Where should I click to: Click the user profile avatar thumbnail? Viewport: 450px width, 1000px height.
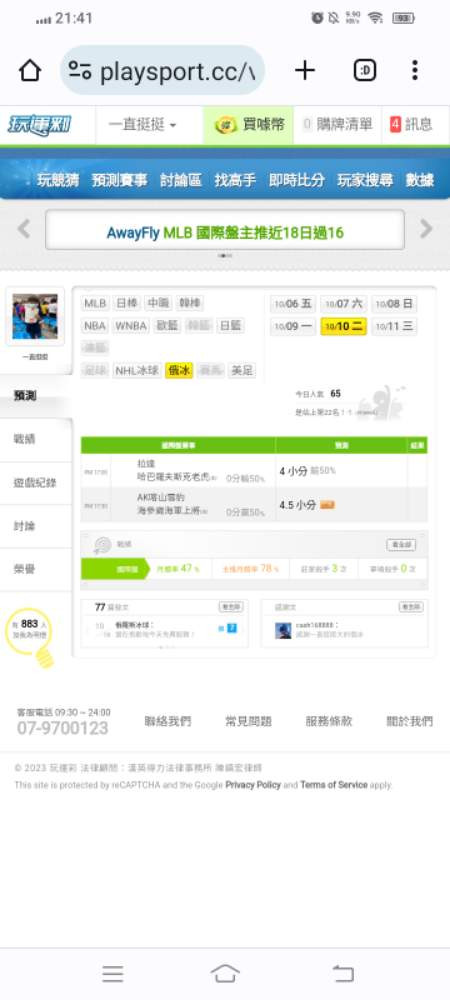click(35, 316)
